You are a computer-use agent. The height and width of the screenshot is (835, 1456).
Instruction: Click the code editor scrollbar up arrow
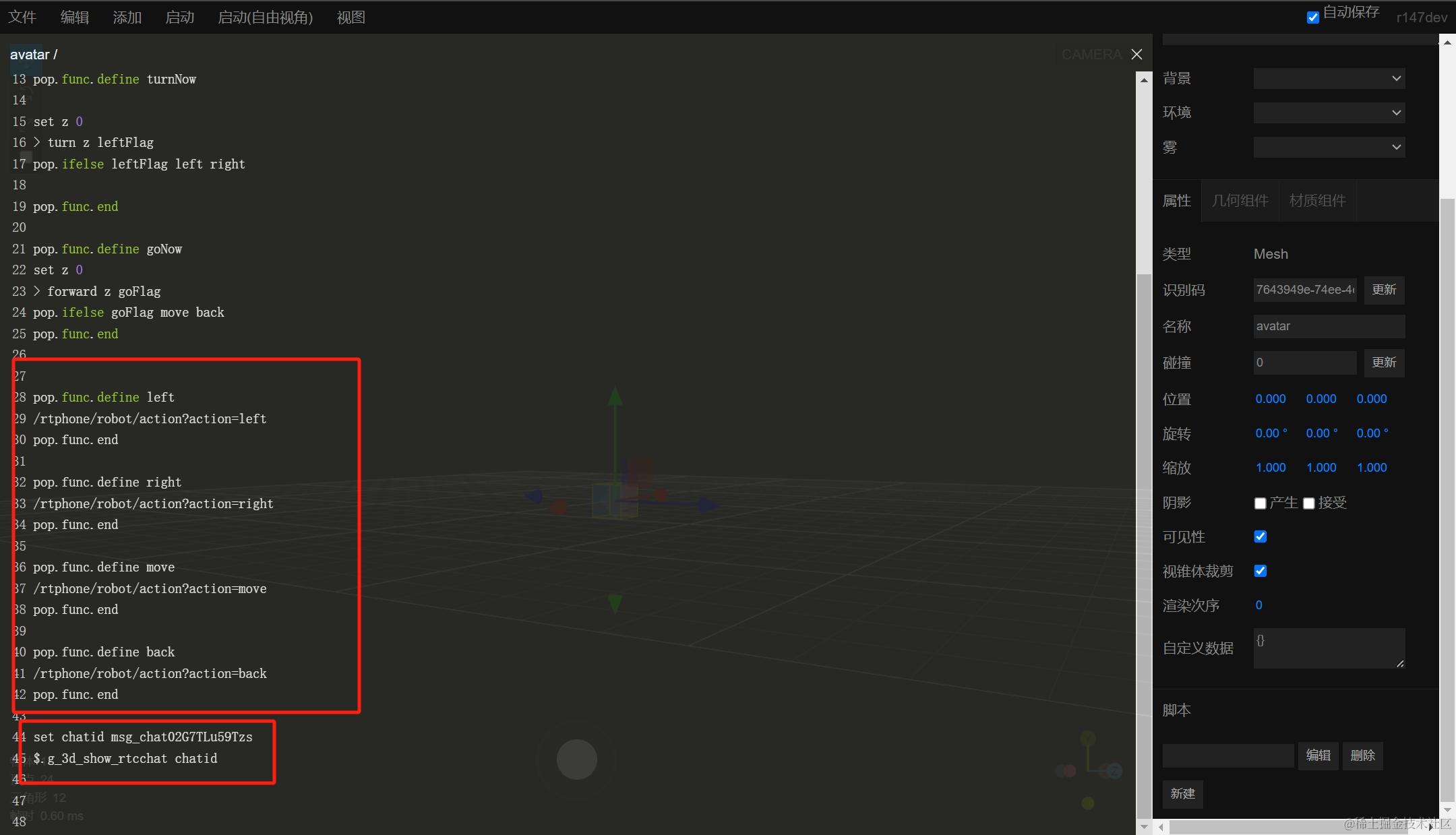(1144, 80)
